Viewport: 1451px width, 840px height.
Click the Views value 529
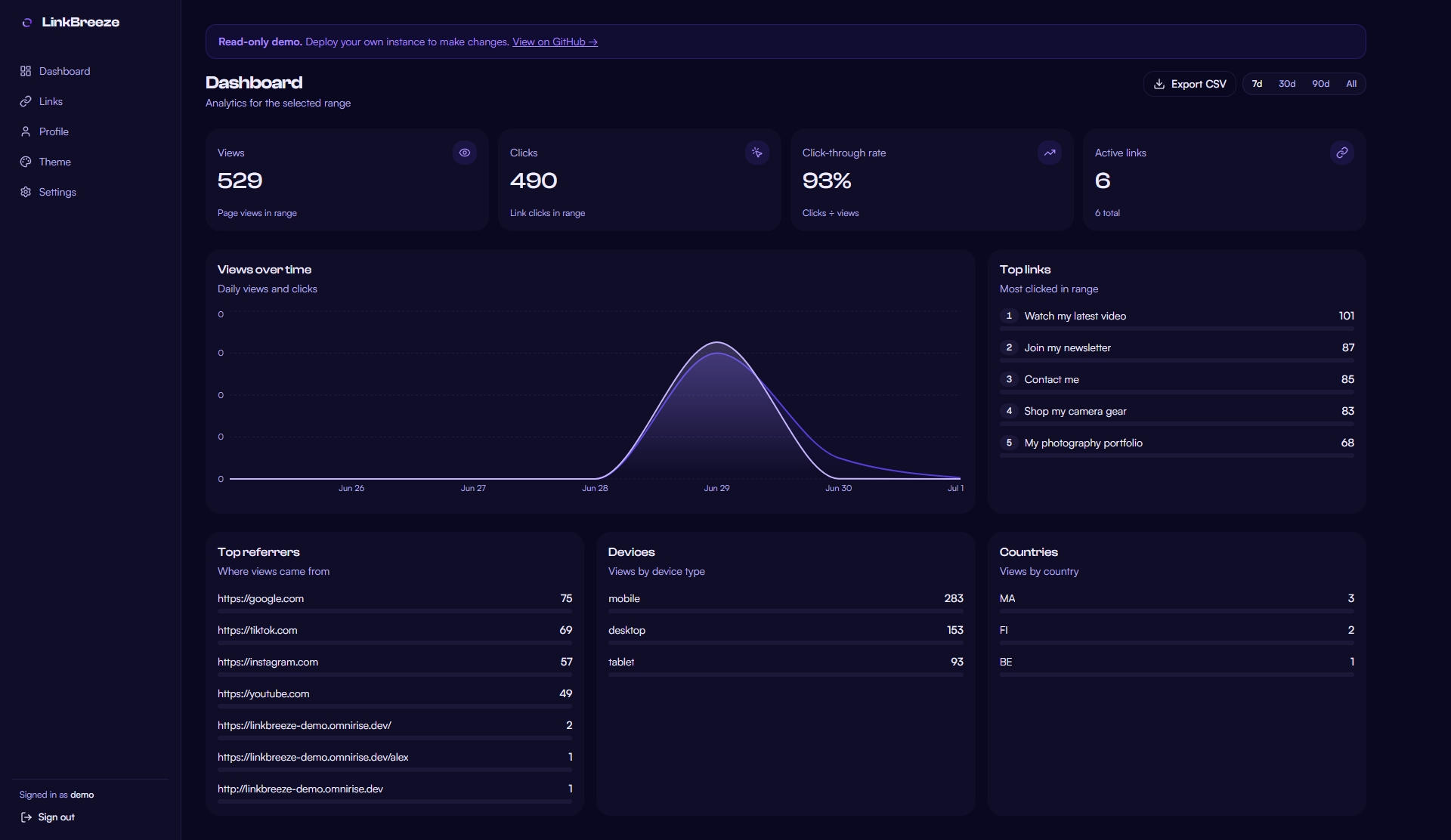point(240,181)
